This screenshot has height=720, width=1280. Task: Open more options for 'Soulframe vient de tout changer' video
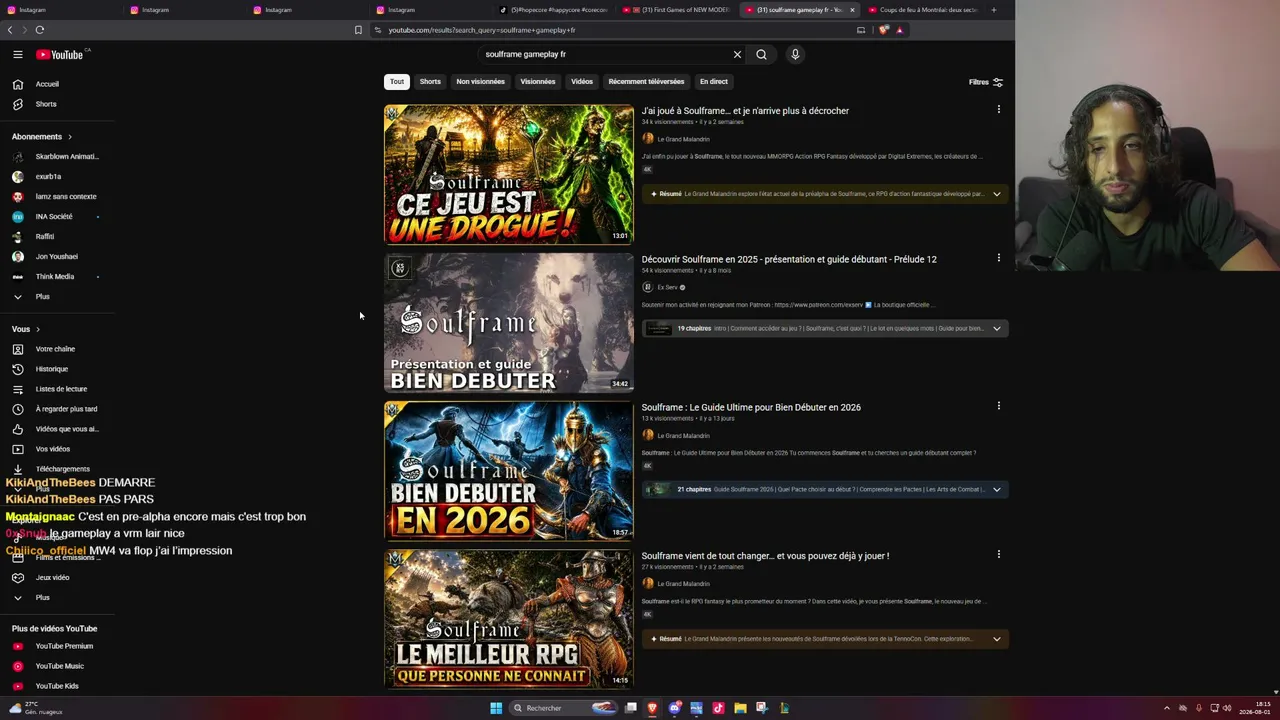(x=998, y=554)
